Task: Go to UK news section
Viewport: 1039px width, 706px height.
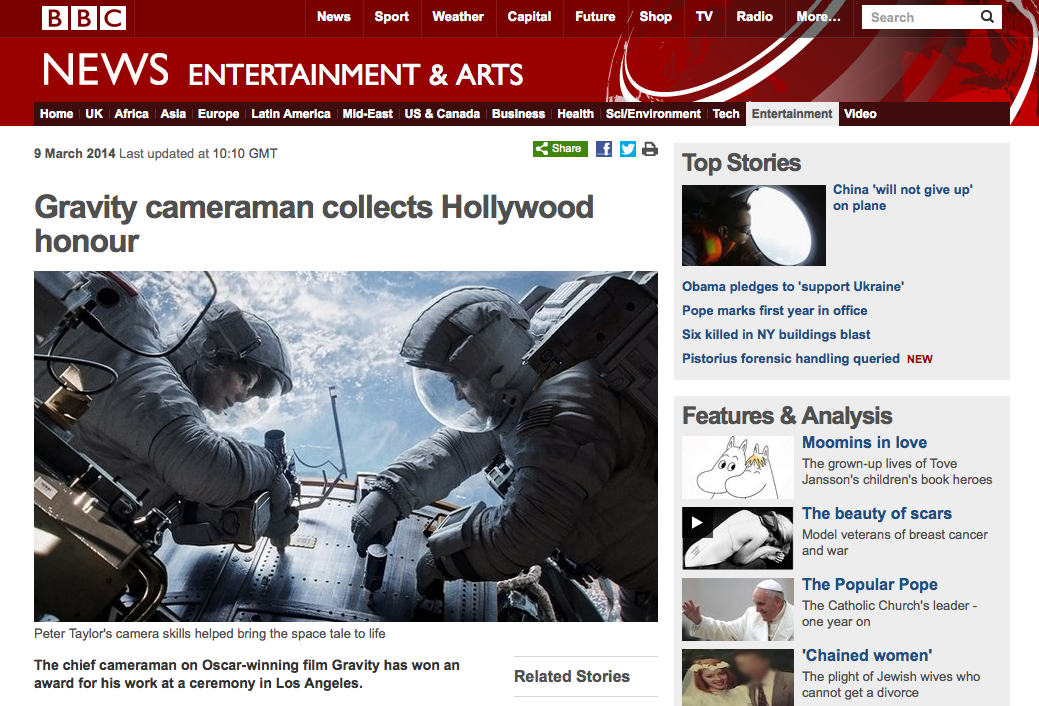Action: click(94, 114)
